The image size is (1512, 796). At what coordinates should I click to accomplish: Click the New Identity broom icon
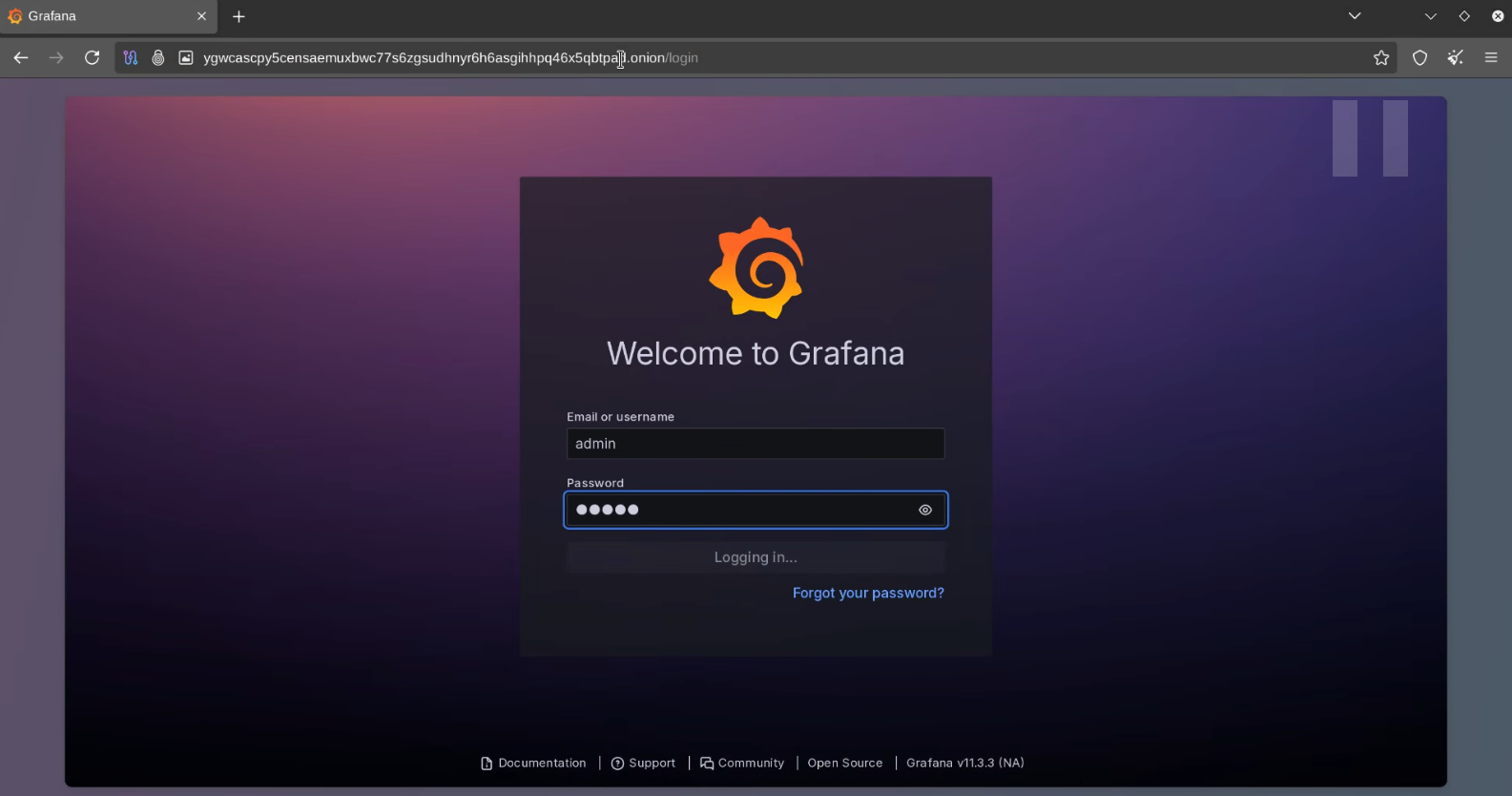point(1456,58)
